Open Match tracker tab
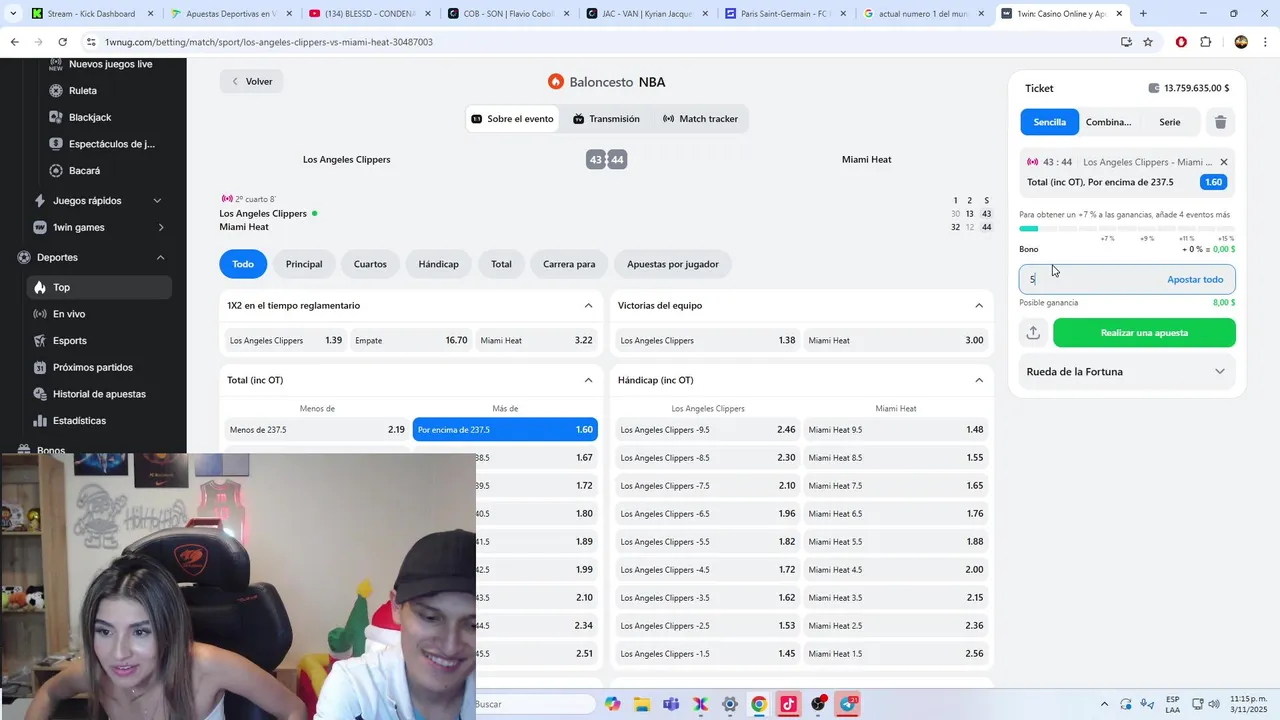The image size is (1280, 720). tap(700, 119)
